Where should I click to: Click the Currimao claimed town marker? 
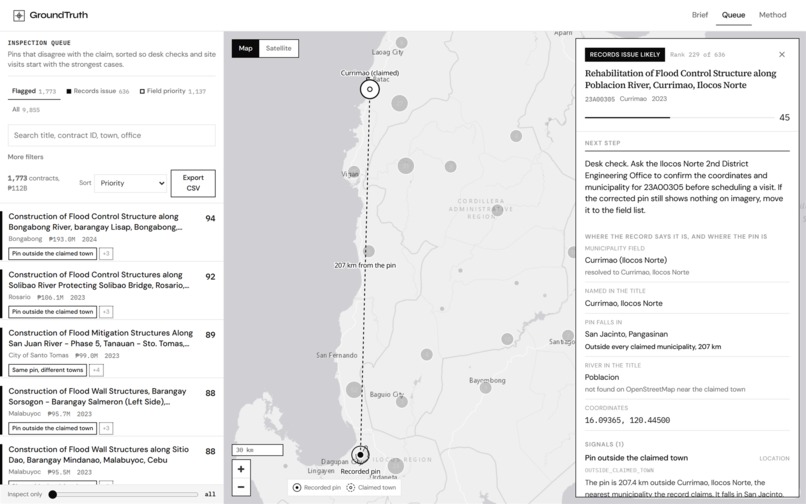370,89
